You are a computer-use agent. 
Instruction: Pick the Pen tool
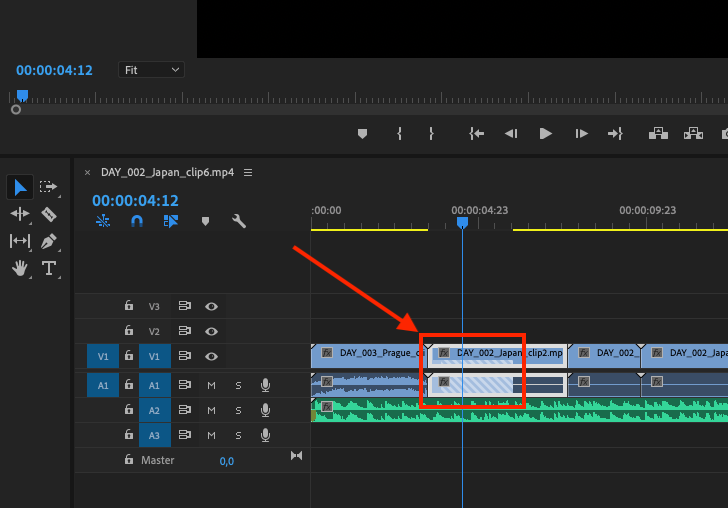(x=48, y=241)
